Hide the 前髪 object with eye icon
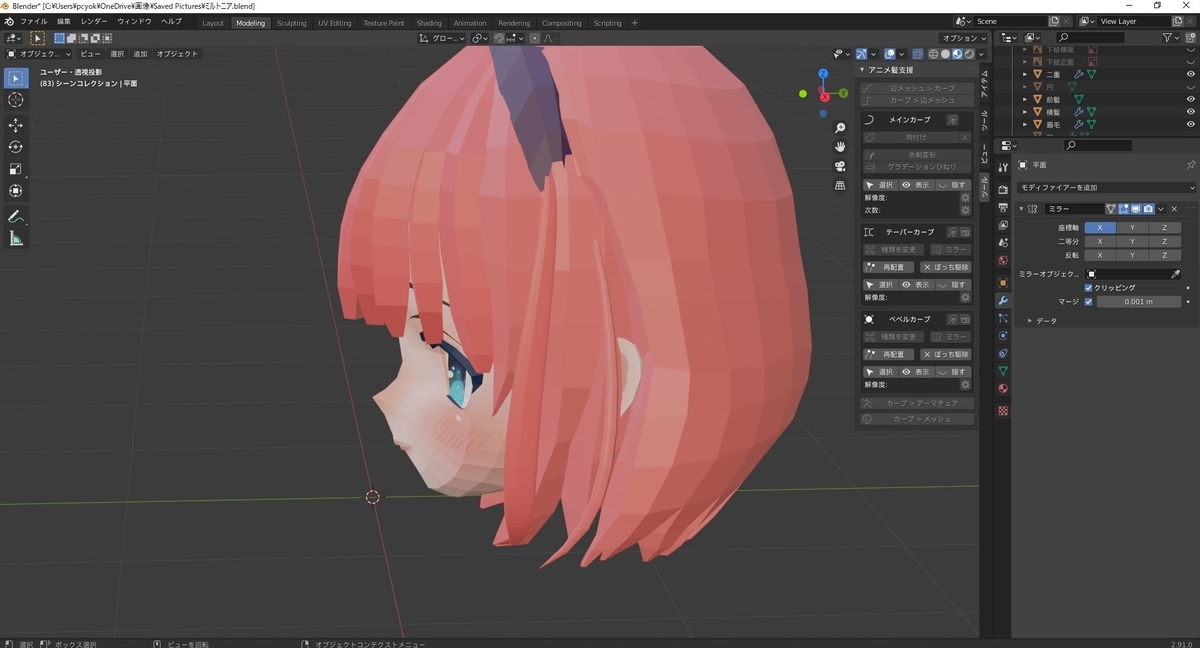Image resolution: width=1200 pixels, height=648 pixels. (x=1190, y=99)
